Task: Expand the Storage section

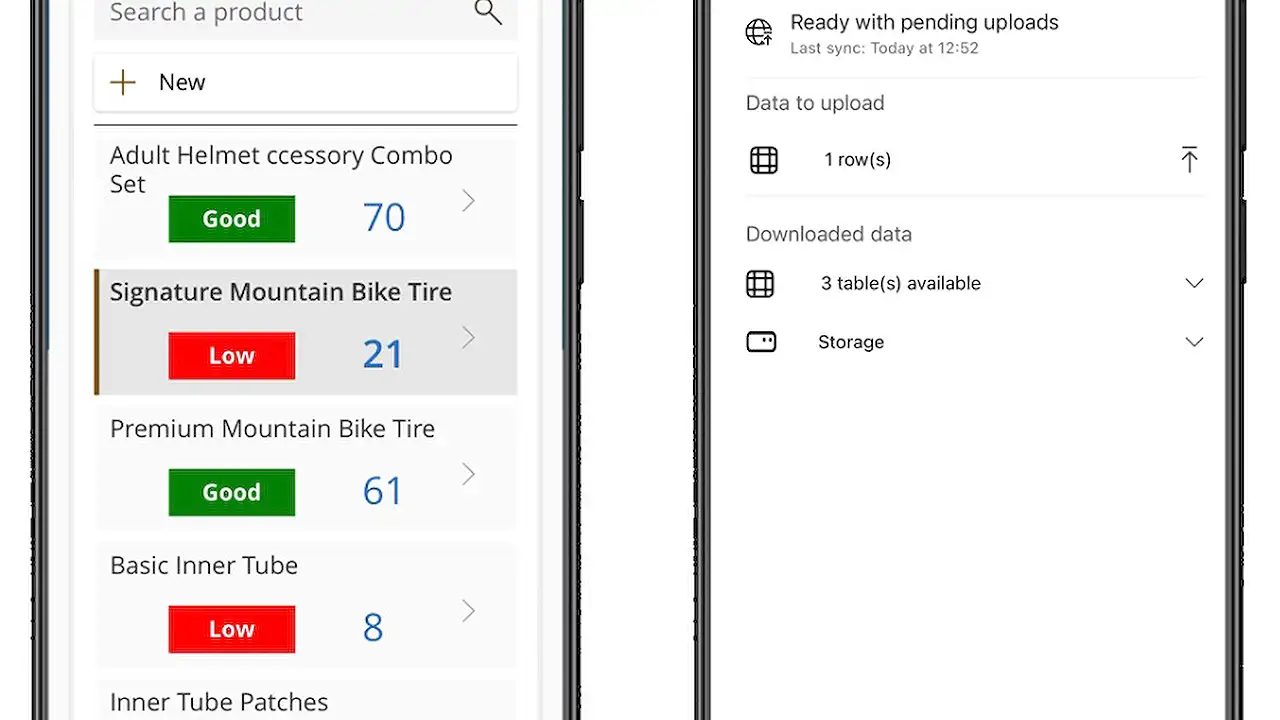Action: pyautogui.click(x=1194, y=341)
